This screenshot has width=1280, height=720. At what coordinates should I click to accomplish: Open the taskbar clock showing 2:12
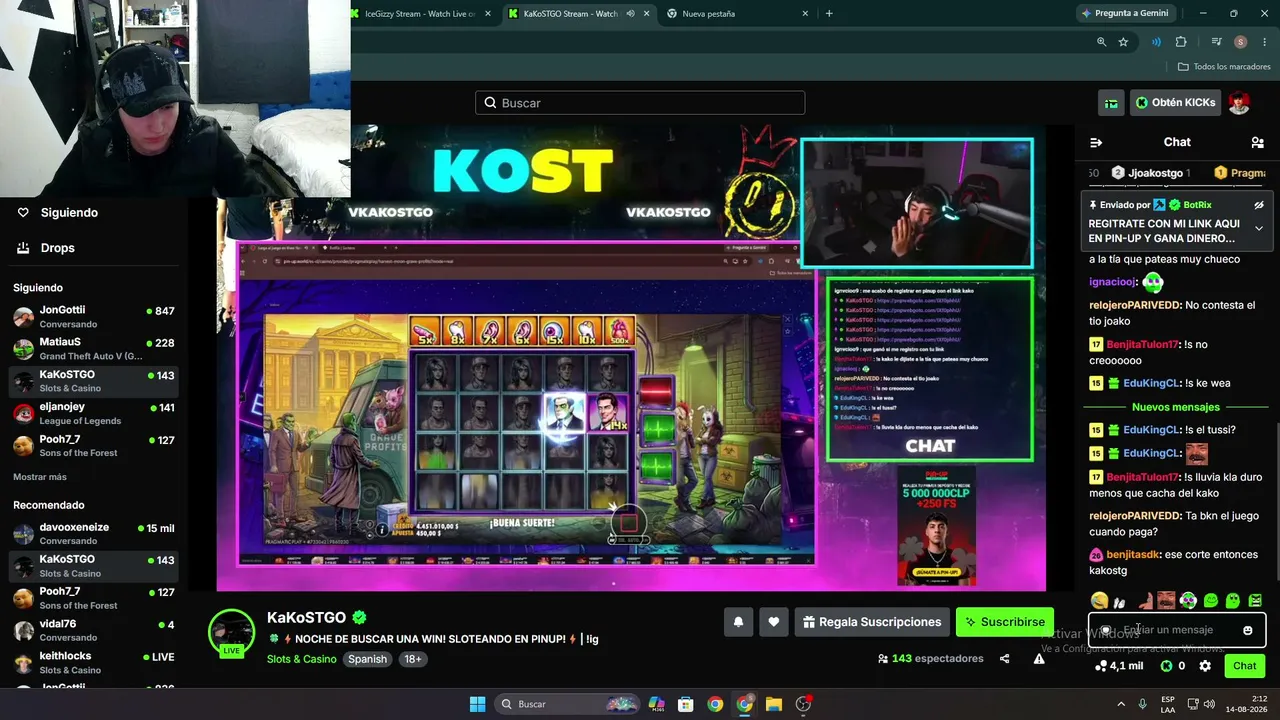pos(1246,704)
